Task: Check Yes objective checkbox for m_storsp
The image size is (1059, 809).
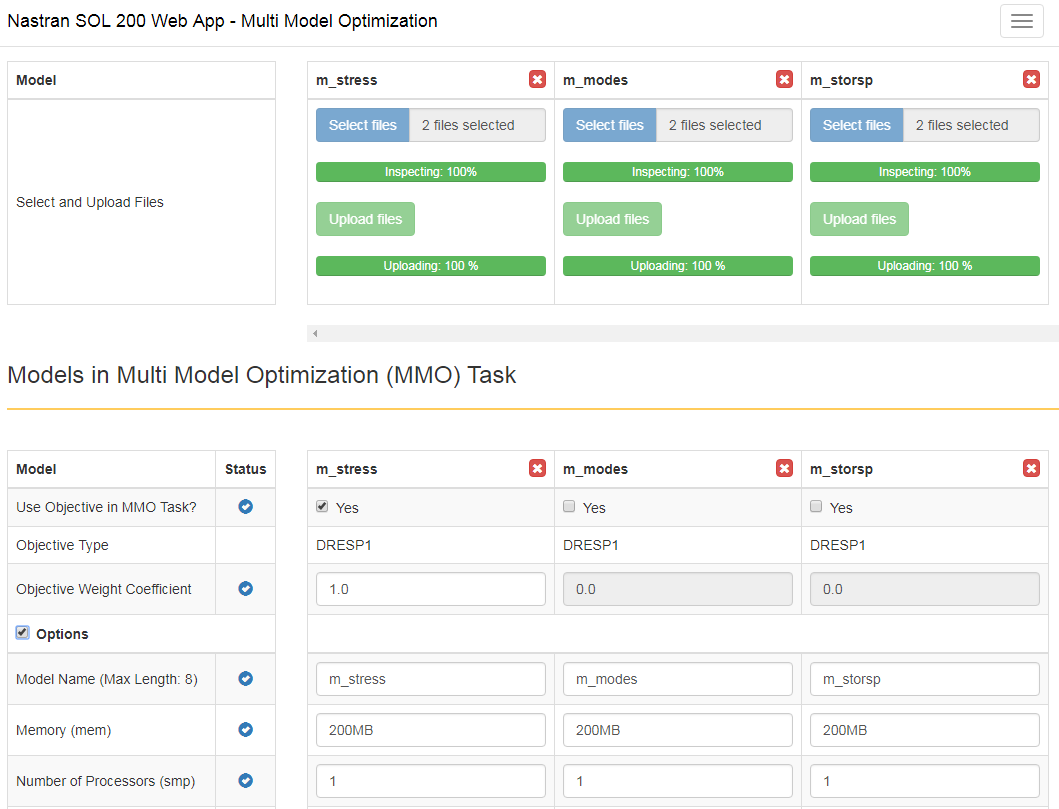Action: 816,506
